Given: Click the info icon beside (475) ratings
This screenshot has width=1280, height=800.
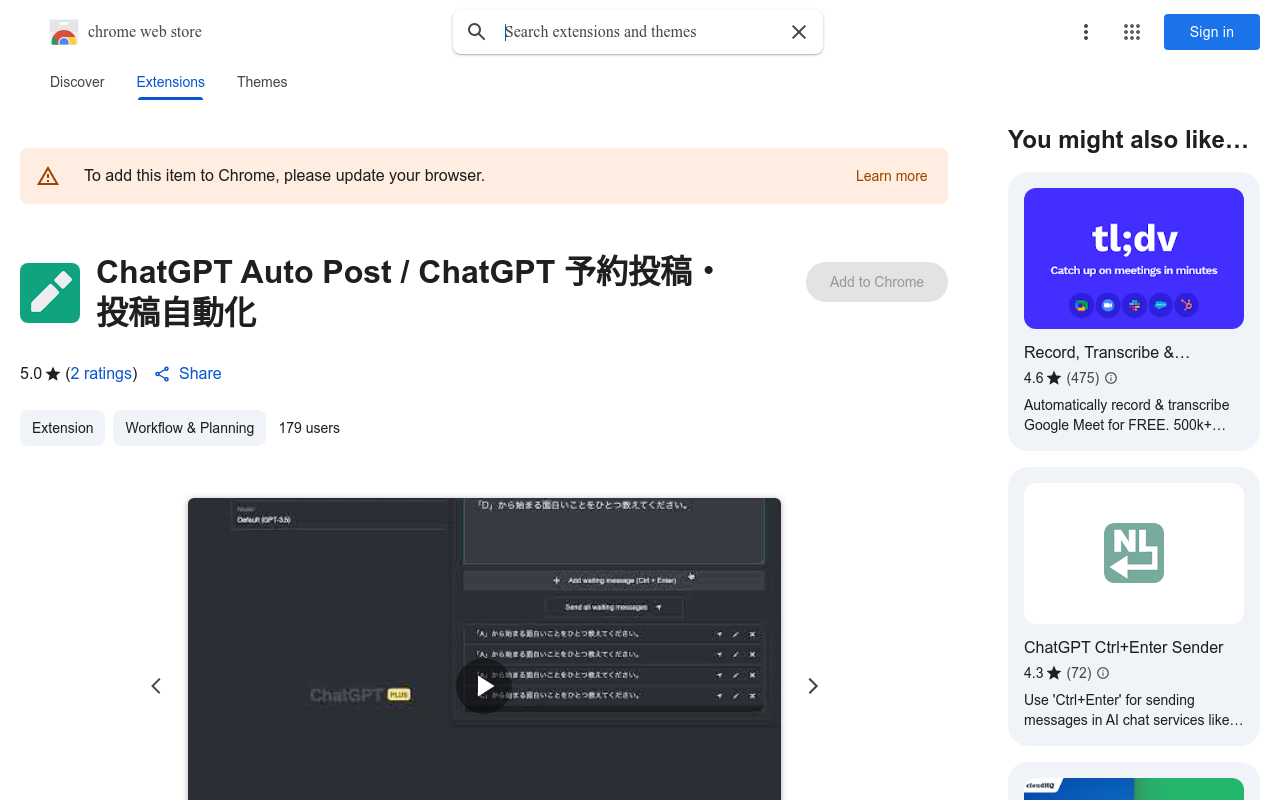Looking at the screenshot, I should coord(1111,378).
